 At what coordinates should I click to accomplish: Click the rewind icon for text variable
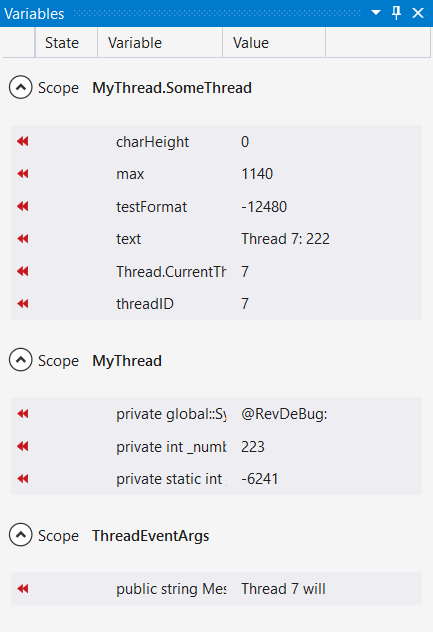pyautogui.click(x=23, y=239)
